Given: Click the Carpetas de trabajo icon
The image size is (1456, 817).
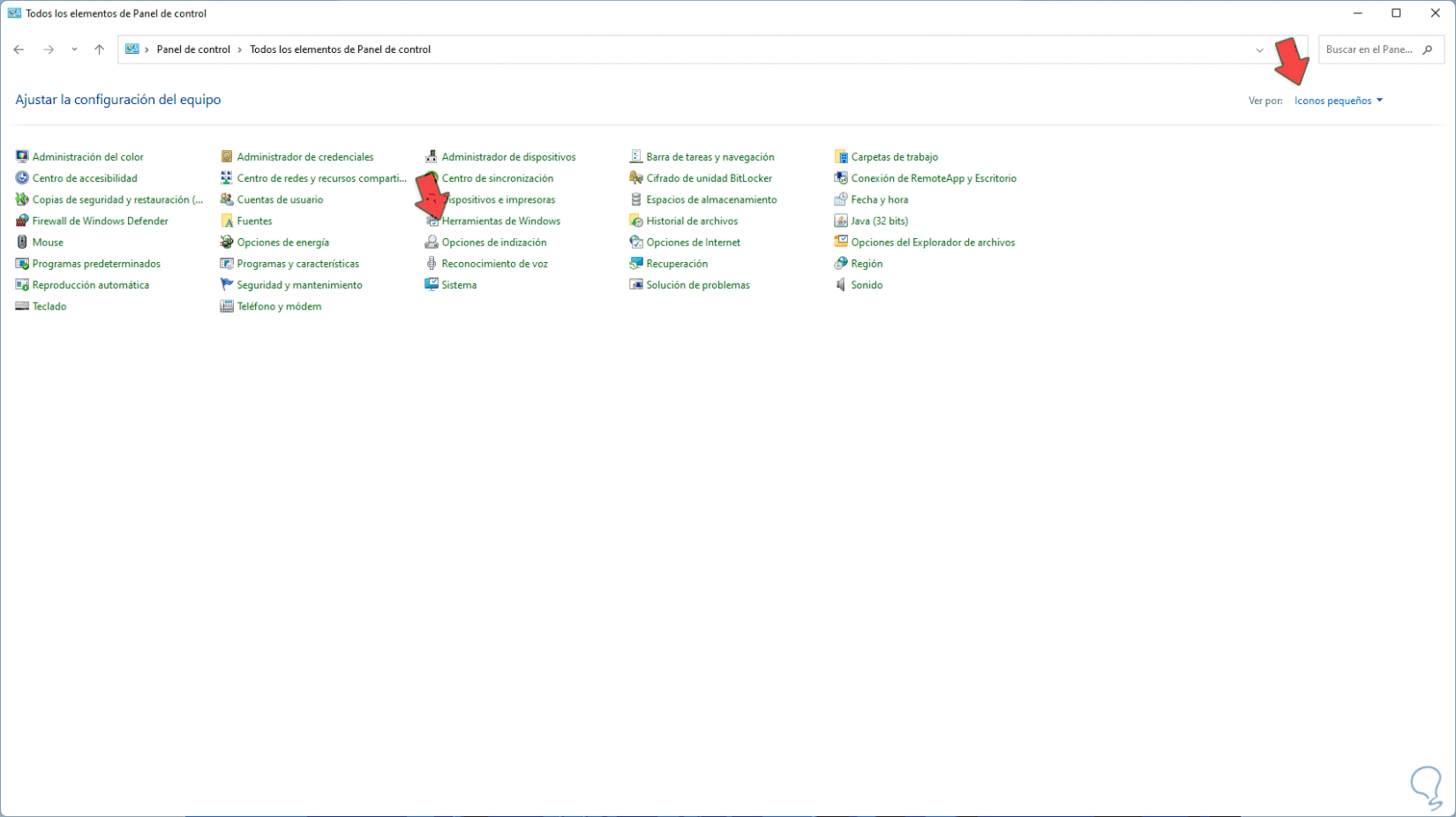Looking at the screenshot, I should [841, 157].
